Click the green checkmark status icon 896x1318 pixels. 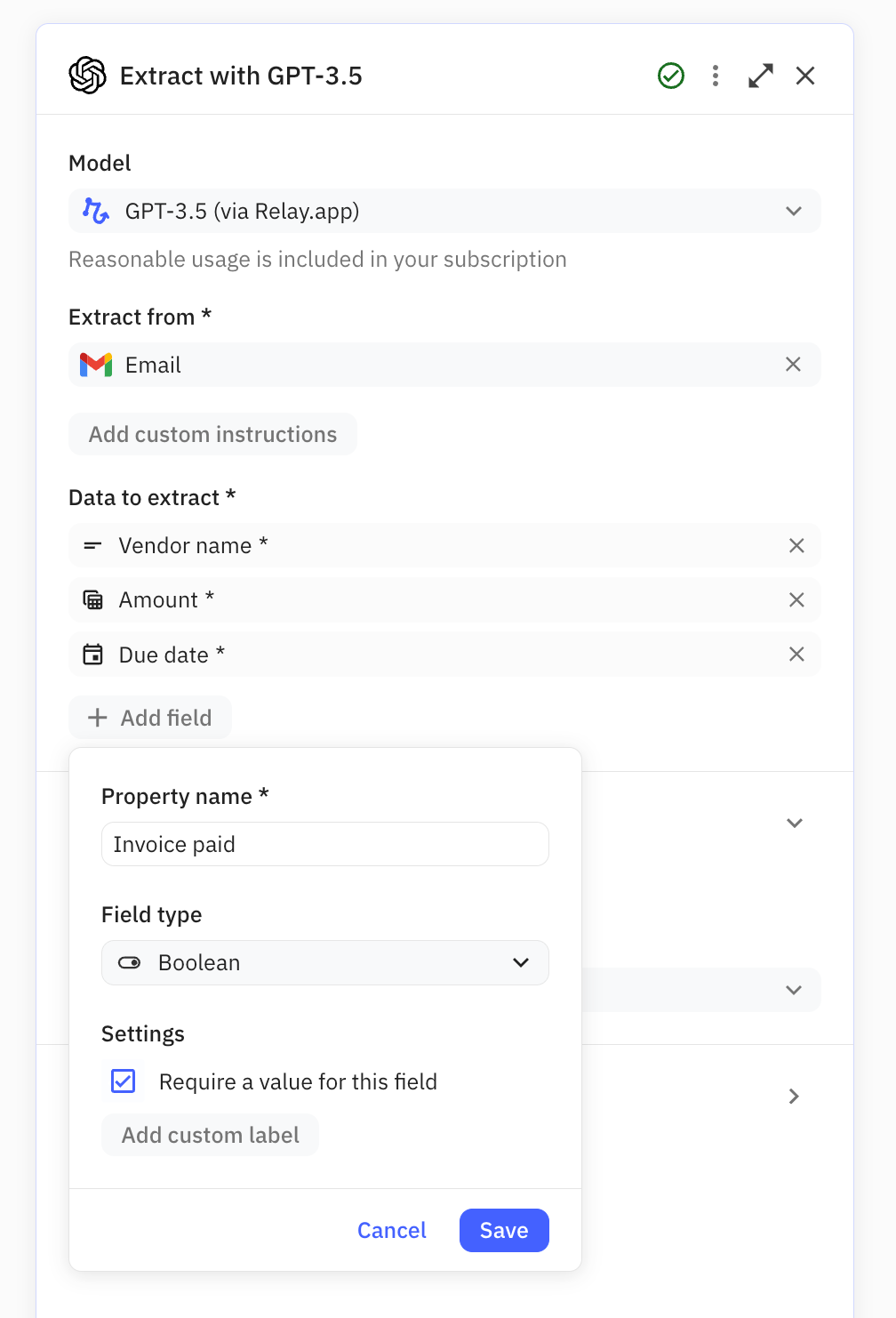pyautogui.click(x=671, y=76)
